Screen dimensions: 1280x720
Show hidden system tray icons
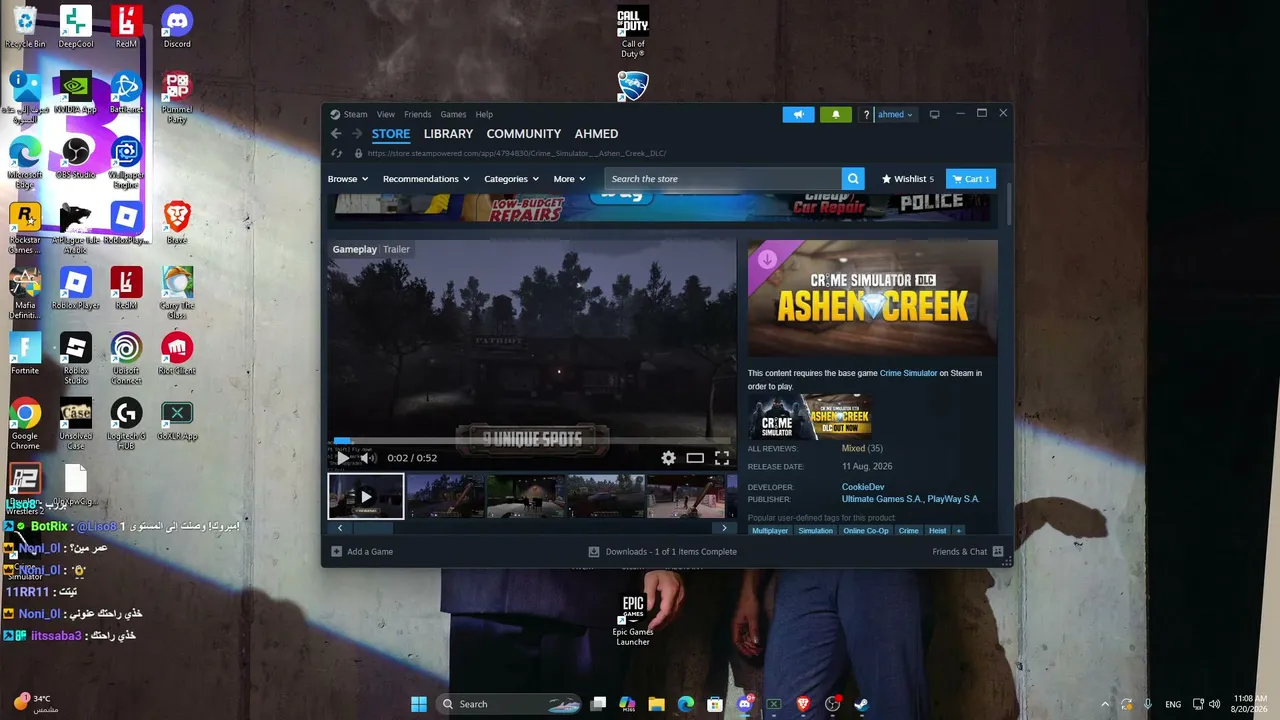[1105, 704]
